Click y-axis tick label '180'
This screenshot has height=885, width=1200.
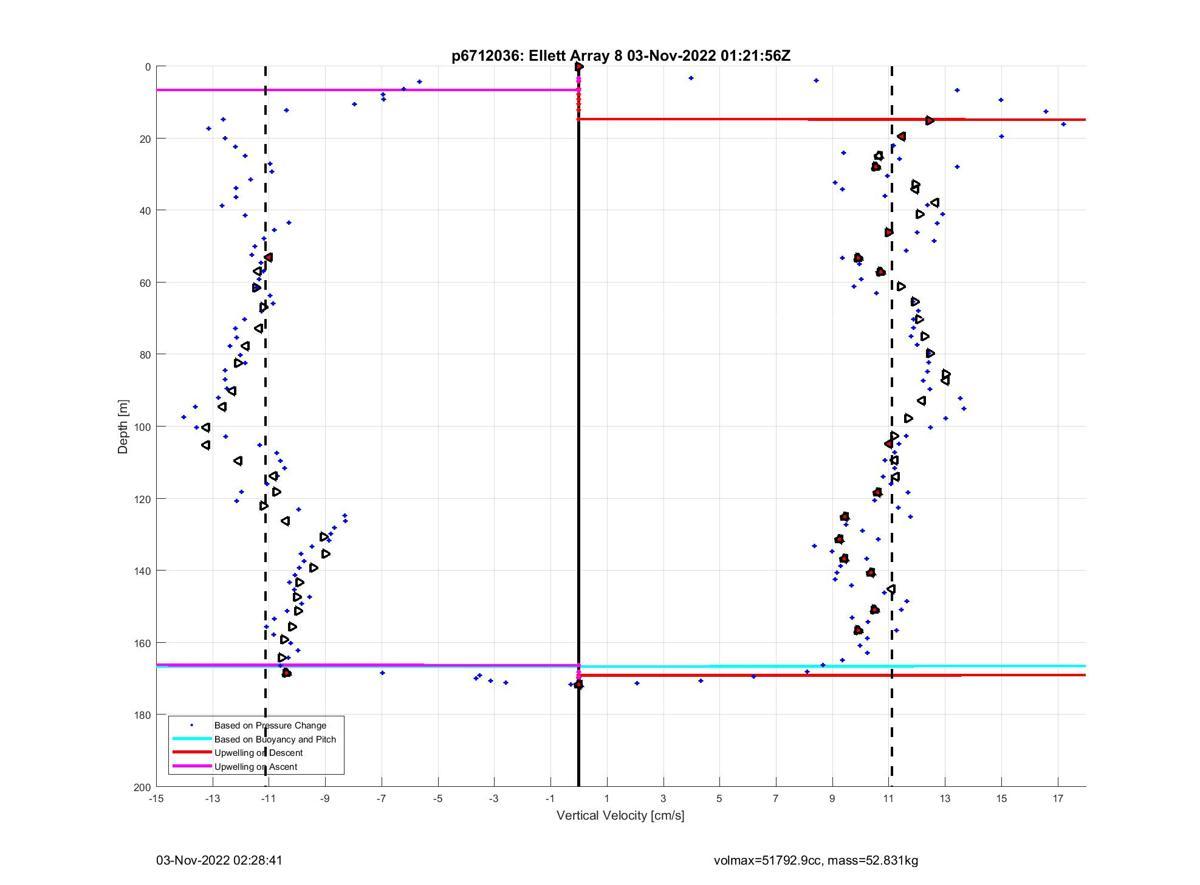coord(142,715)
